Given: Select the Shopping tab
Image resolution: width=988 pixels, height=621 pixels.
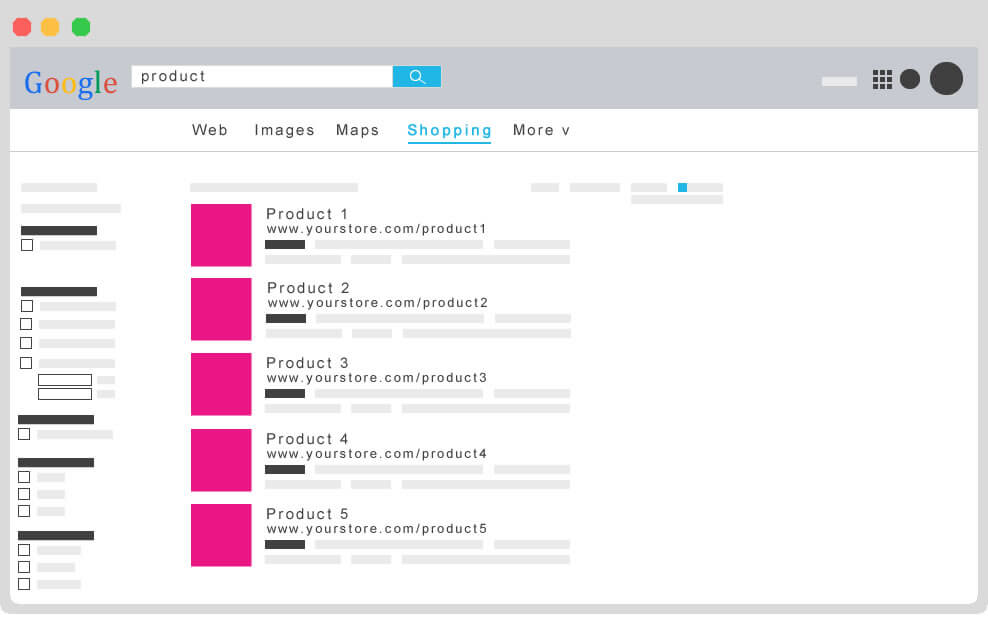Looking at the screenshot, I should coord(449,131).
